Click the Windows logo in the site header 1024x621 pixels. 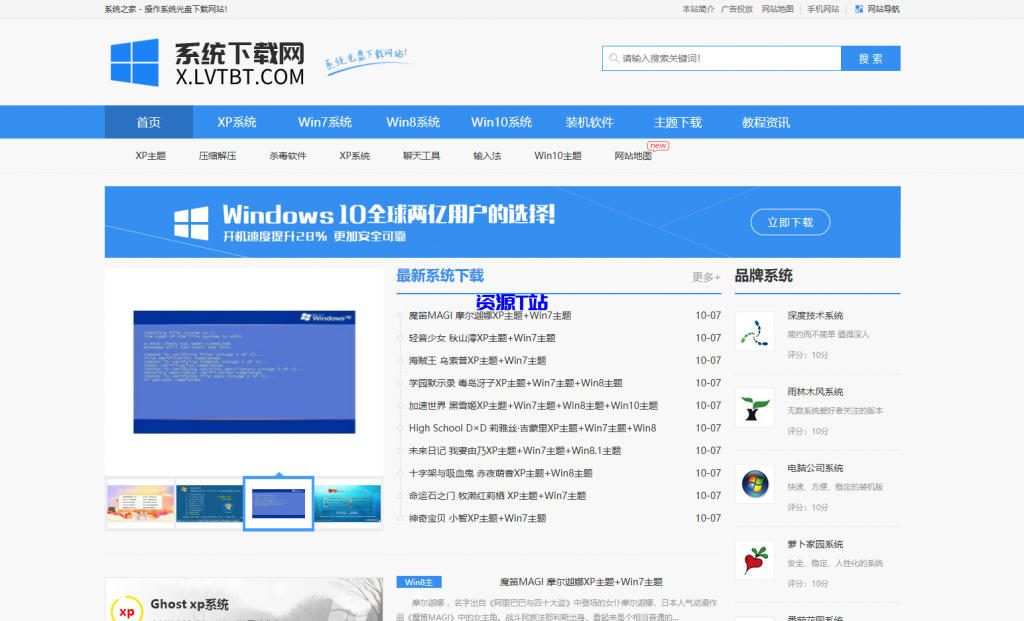pos(135,62)
